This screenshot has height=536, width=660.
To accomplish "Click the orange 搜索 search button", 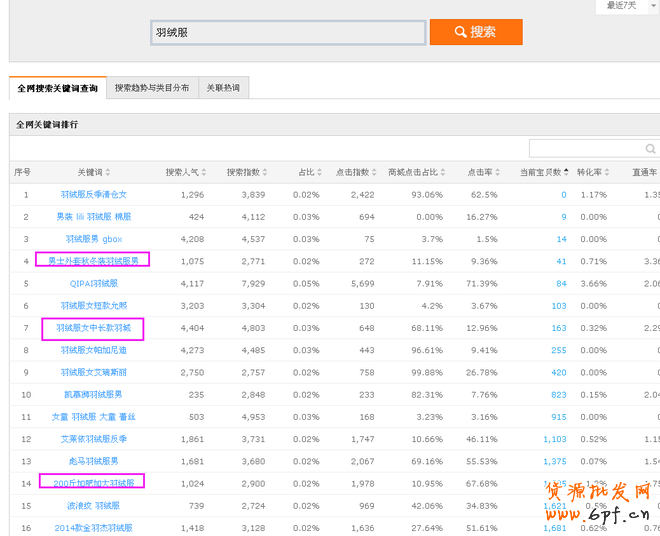I will point(476,32).
